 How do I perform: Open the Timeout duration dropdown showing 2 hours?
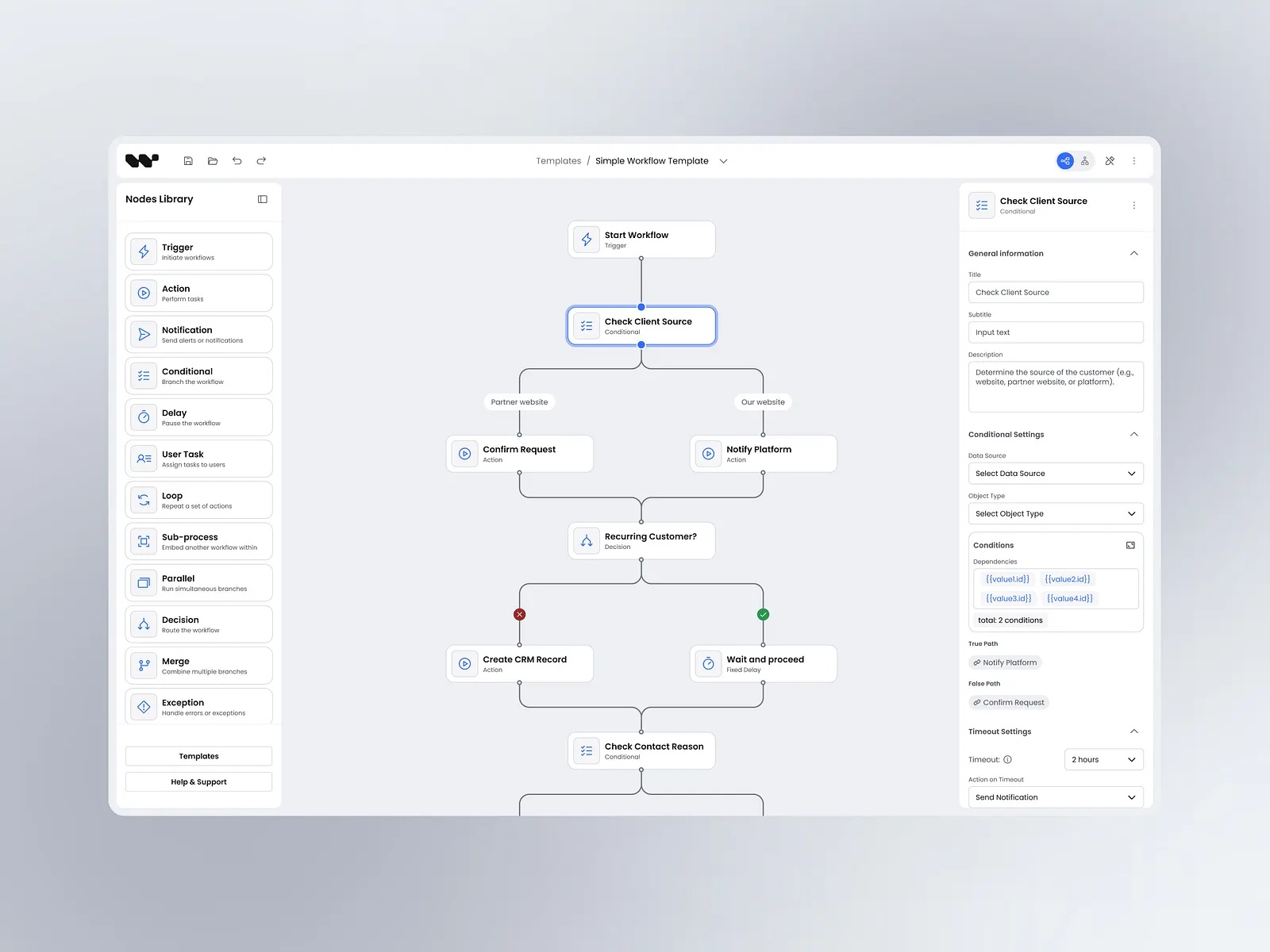(1103, 759)
